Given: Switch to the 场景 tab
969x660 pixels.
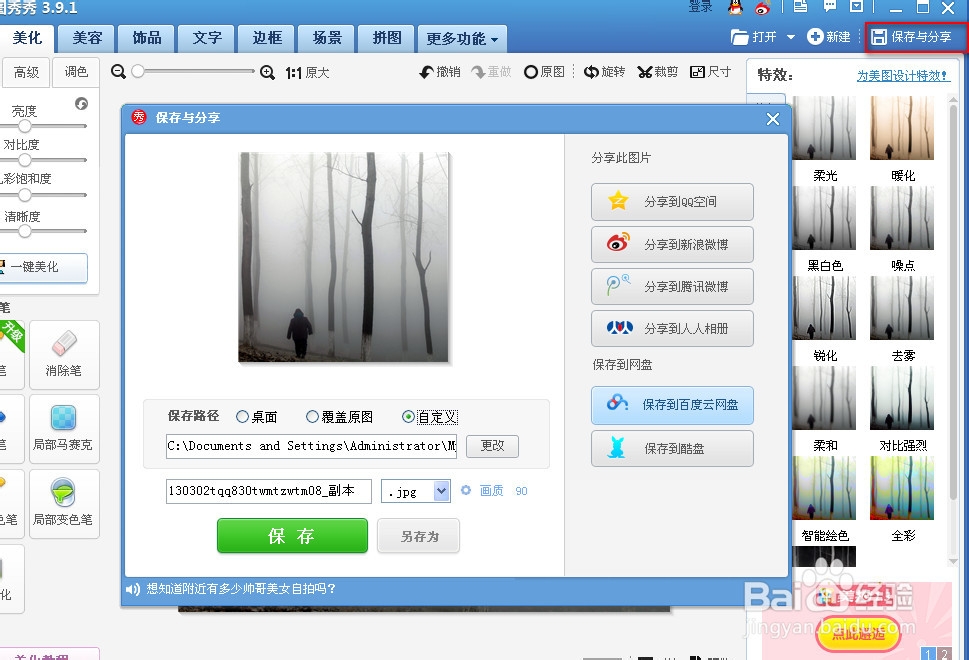Looking at the screenshot, I should (x=327, y=38).
